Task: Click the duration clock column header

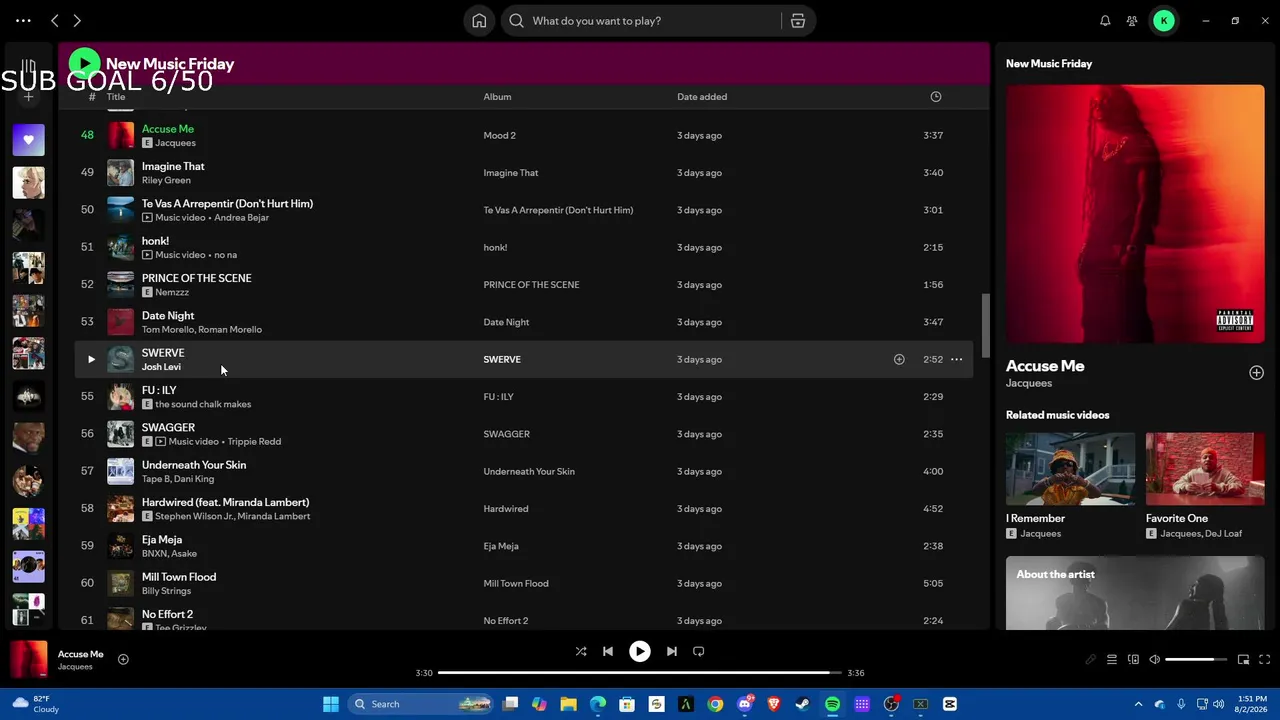Action: 936,97
